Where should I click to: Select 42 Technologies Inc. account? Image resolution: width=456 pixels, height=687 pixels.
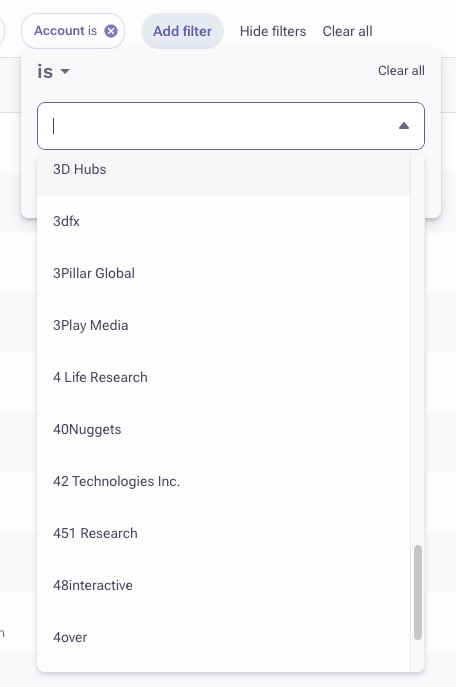click(x=223, y=481)
